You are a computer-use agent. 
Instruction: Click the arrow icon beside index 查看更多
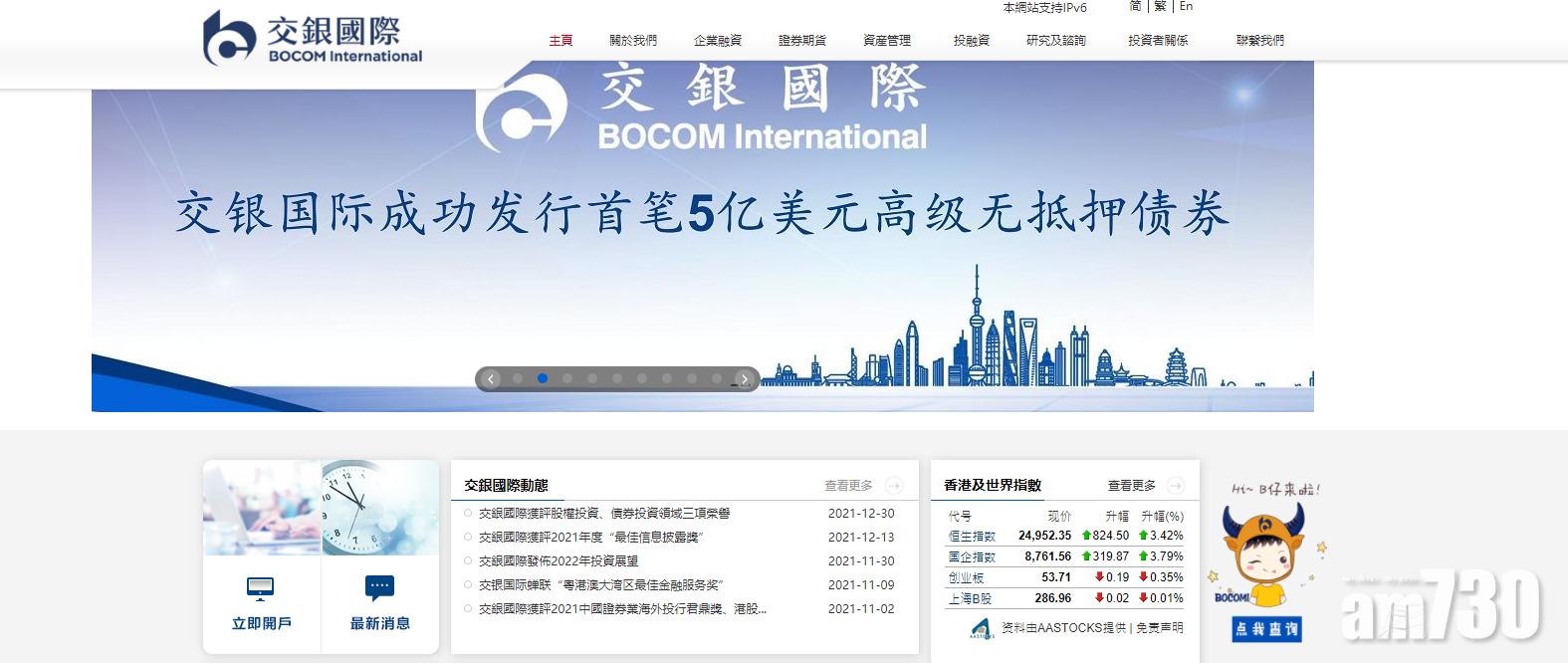click(x=1176, y=486)
